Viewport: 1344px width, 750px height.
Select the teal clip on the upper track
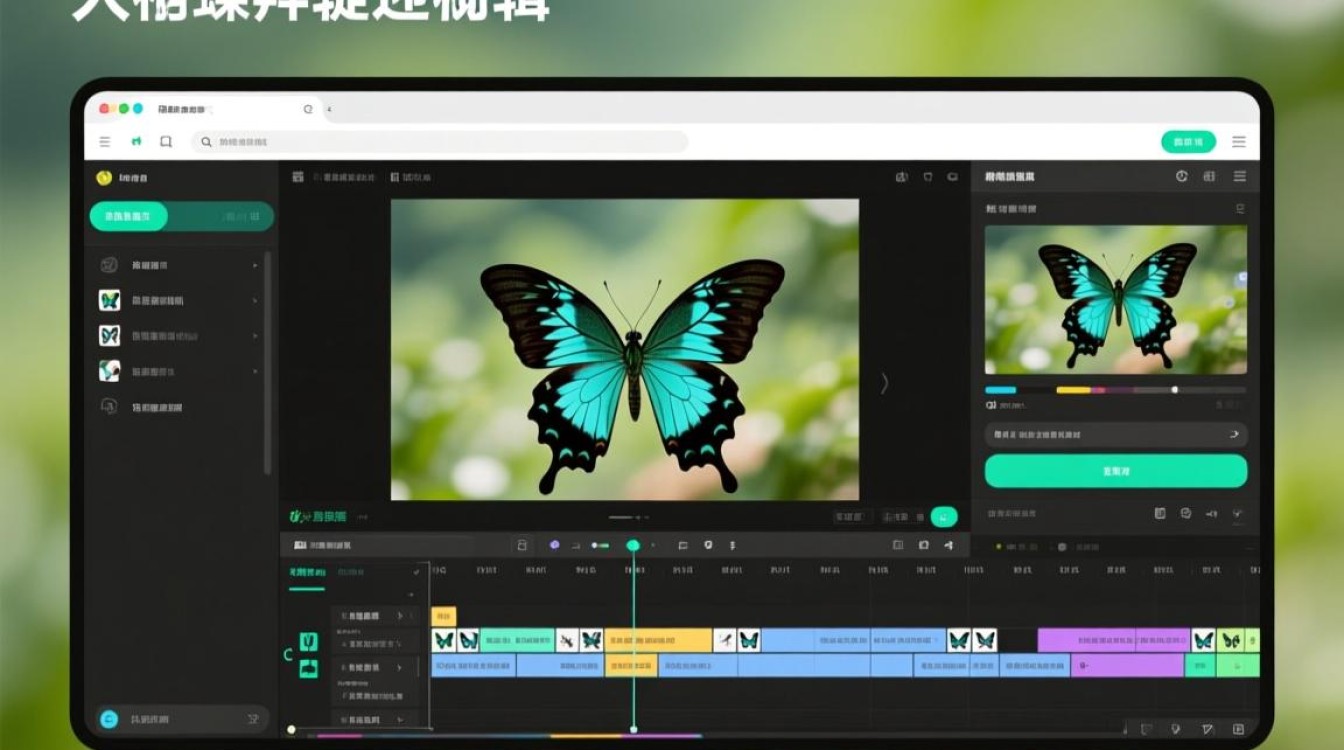tap(517, 640)
